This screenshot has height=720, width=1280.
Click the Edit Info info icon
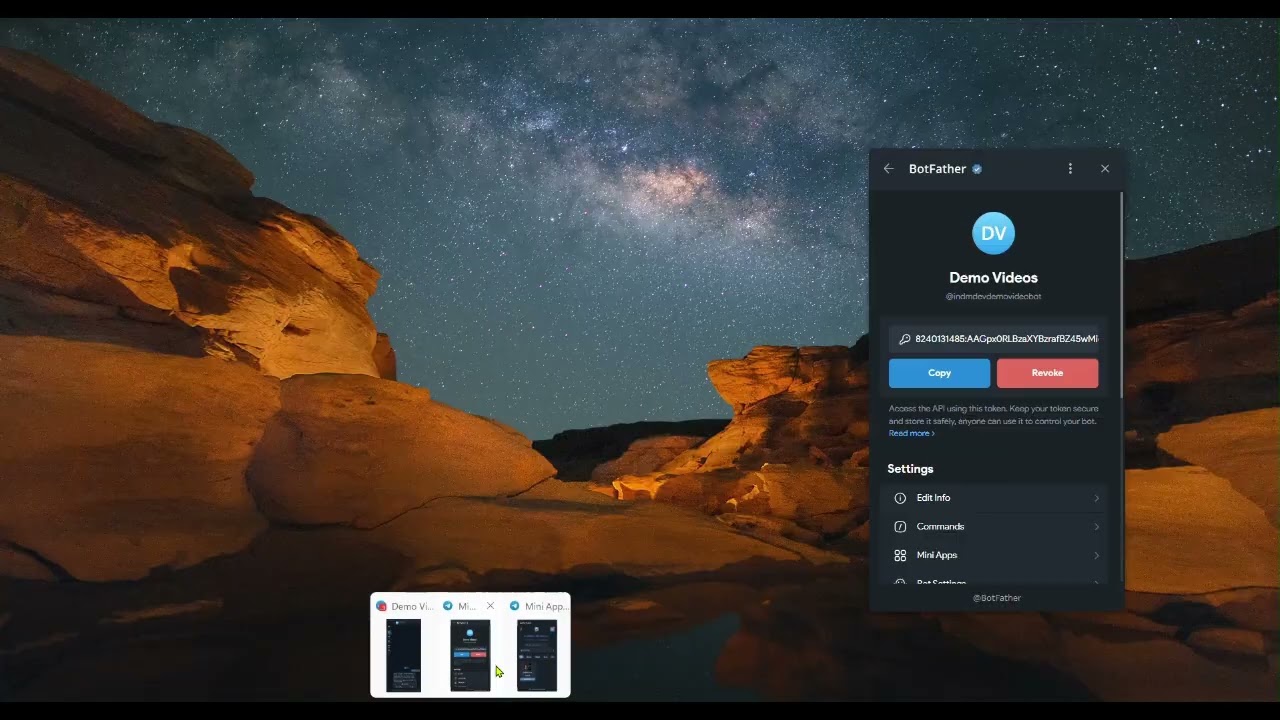click(x=900, y=498)
